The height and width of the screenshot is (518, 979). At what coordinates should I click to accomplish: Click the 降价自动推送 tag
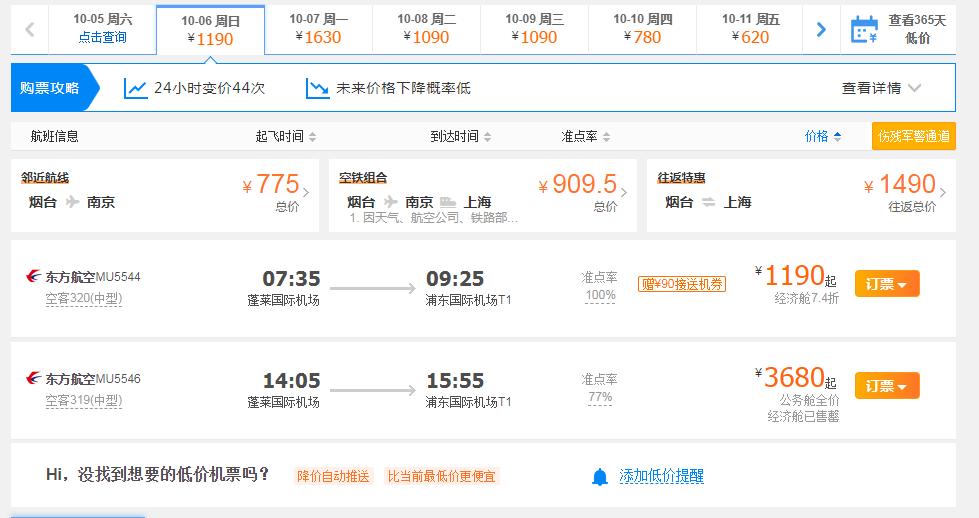pos(333,476)
